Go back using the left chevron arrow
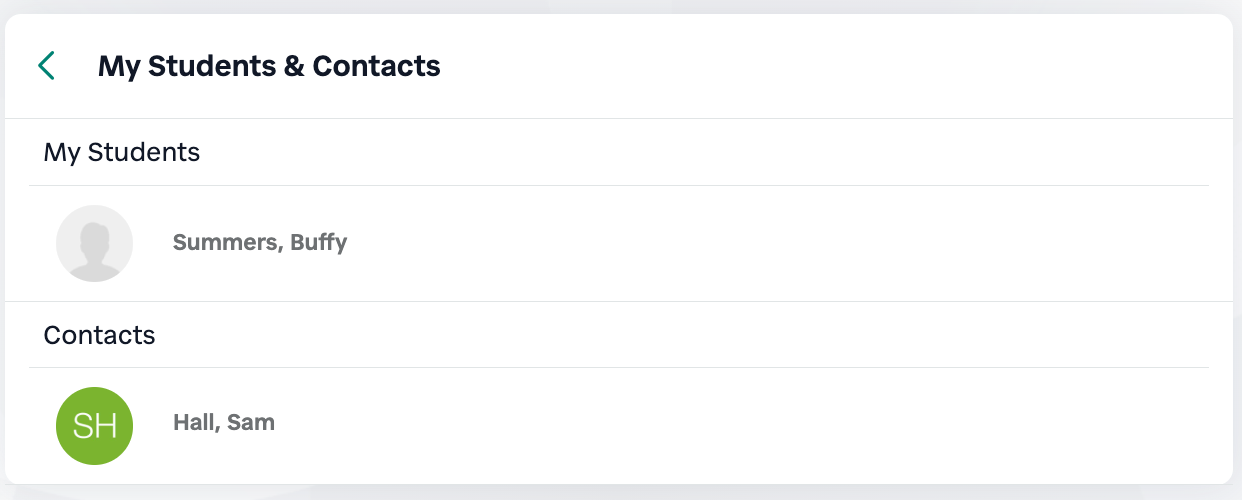The width and height of the screenshot is (1242, 500). click(46, 66)
